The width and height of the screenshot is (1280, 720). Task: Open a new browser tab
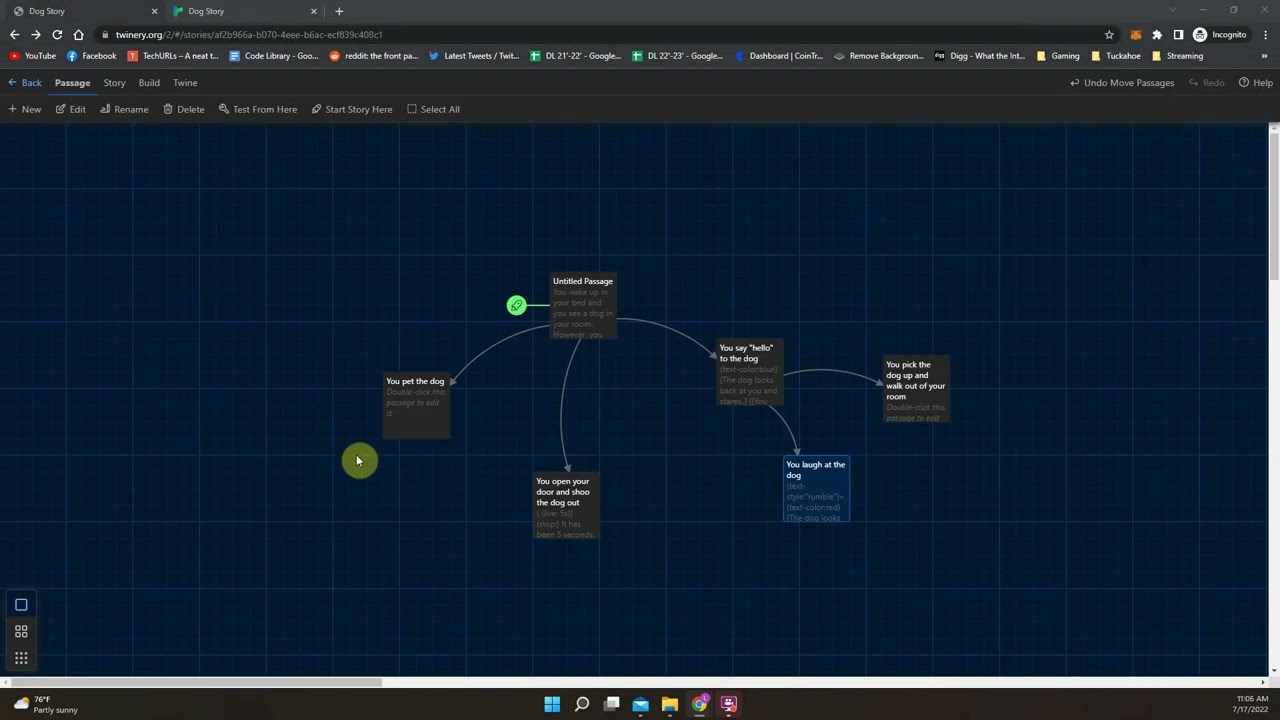click(x=339, y=11)
